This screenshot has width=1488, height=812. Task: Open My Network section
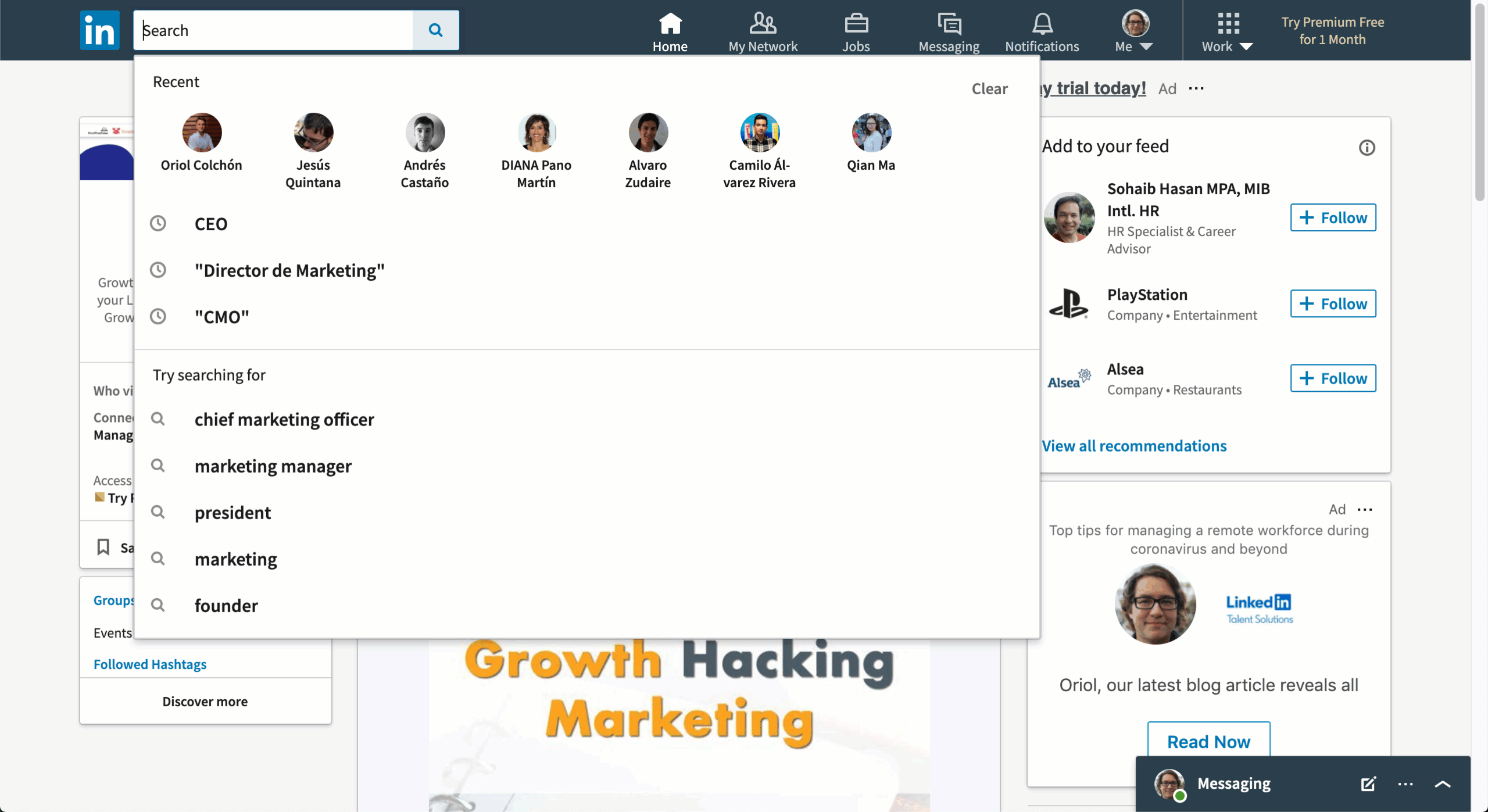coord(763,30)
